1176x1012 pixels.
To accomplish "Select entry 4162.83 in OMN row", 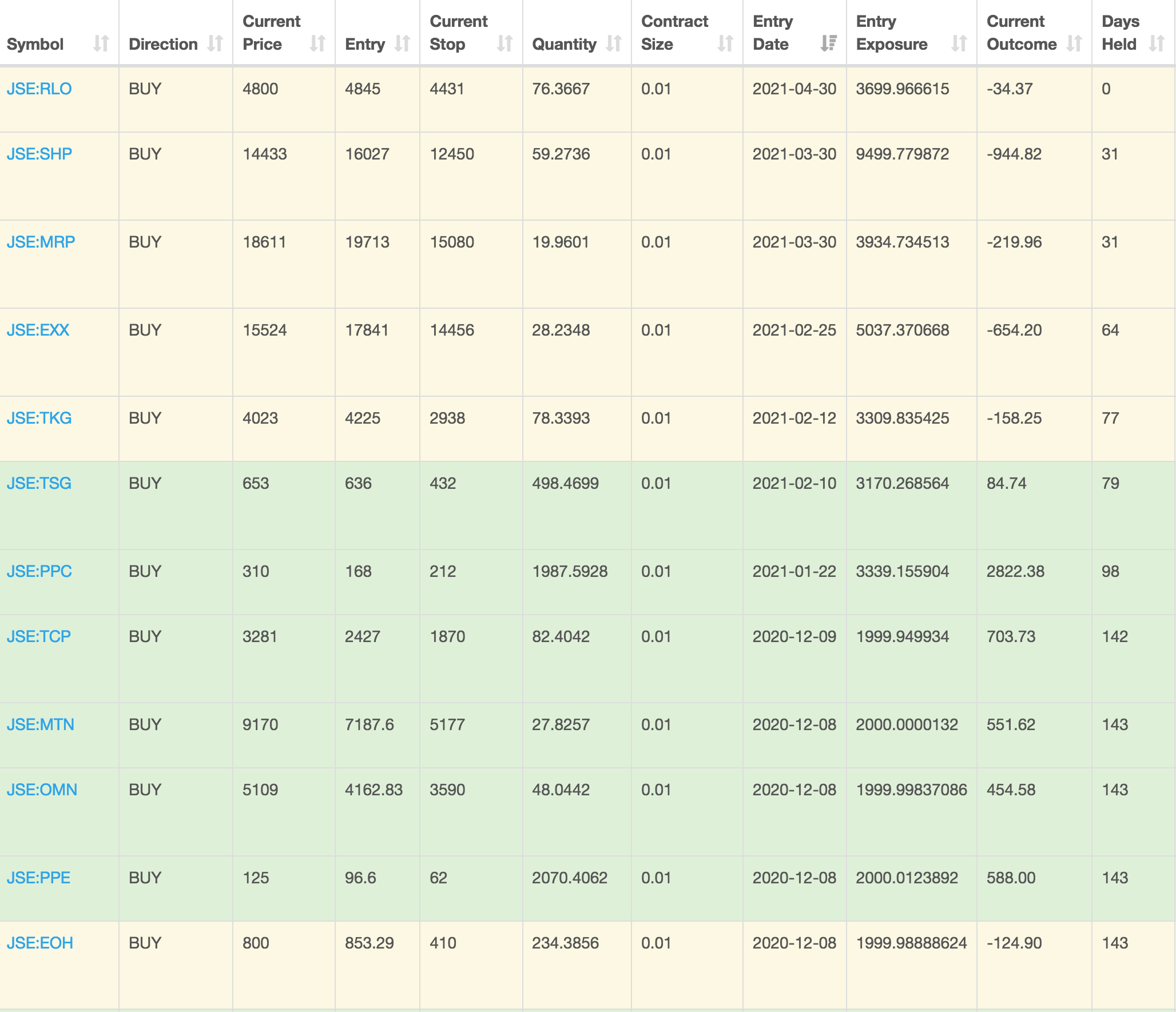I will pyautogui.click(x=374, y=790).
